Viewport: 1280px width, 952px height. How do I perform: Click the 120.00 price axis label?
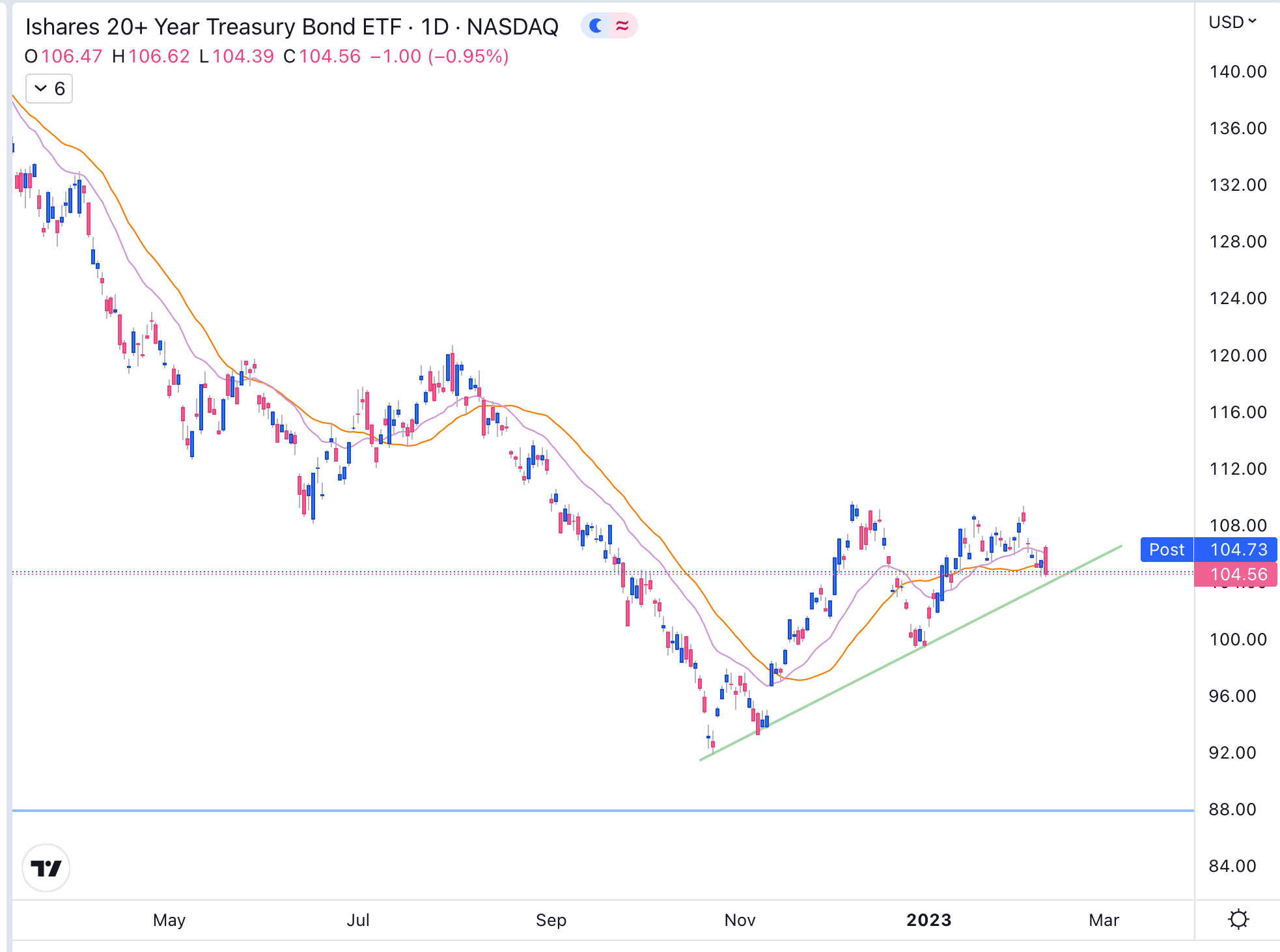pos(1238,356)
